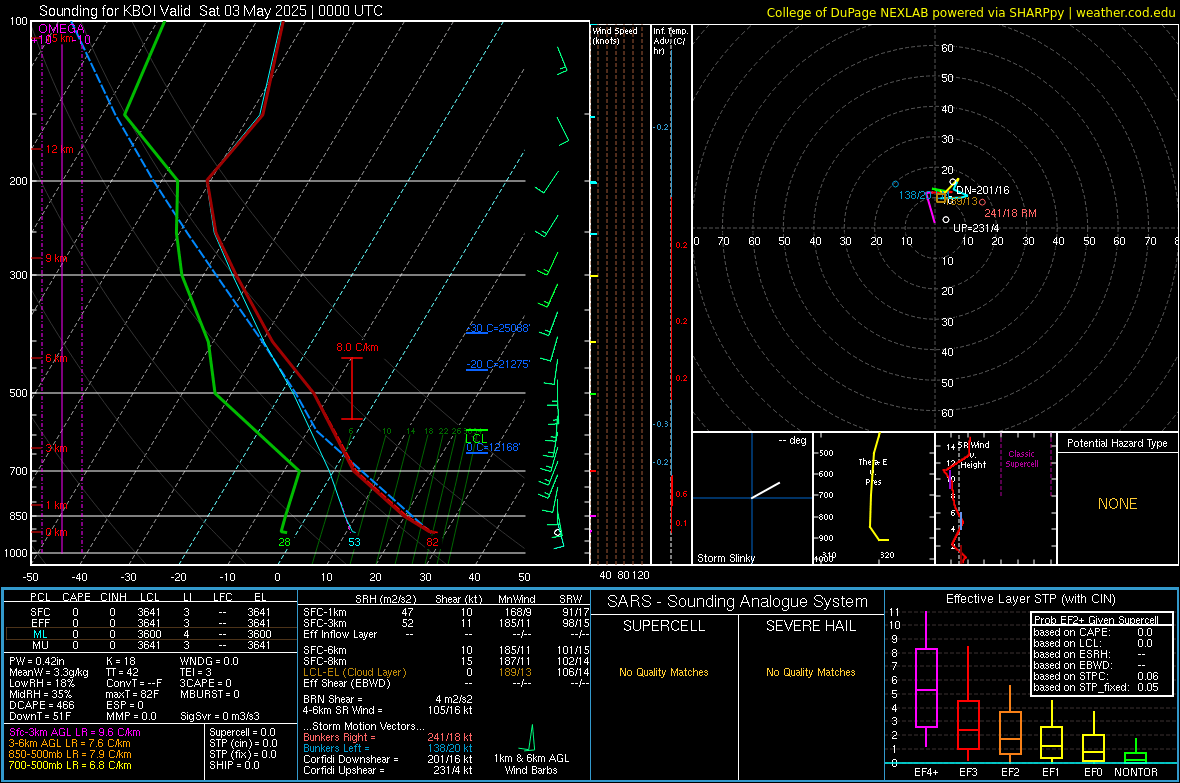Screen dimensions: 1180x783
Task: Select the '8.0 C/km' lapse rate label
Action: [x=357, y=347]
